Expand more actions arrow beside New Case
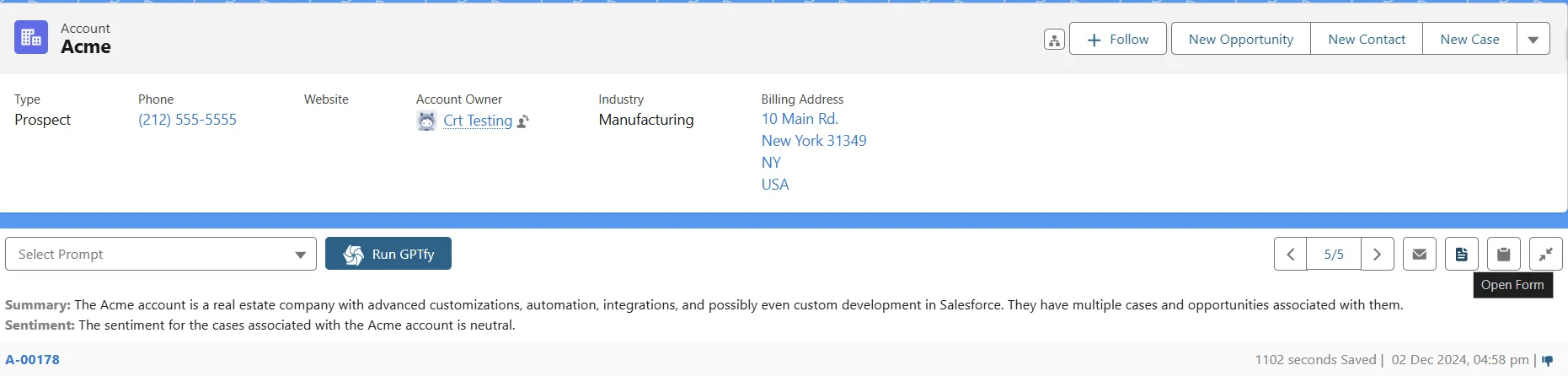Image resolution: width=1568 pixels, height=376 pixels. pos(1533,40)
